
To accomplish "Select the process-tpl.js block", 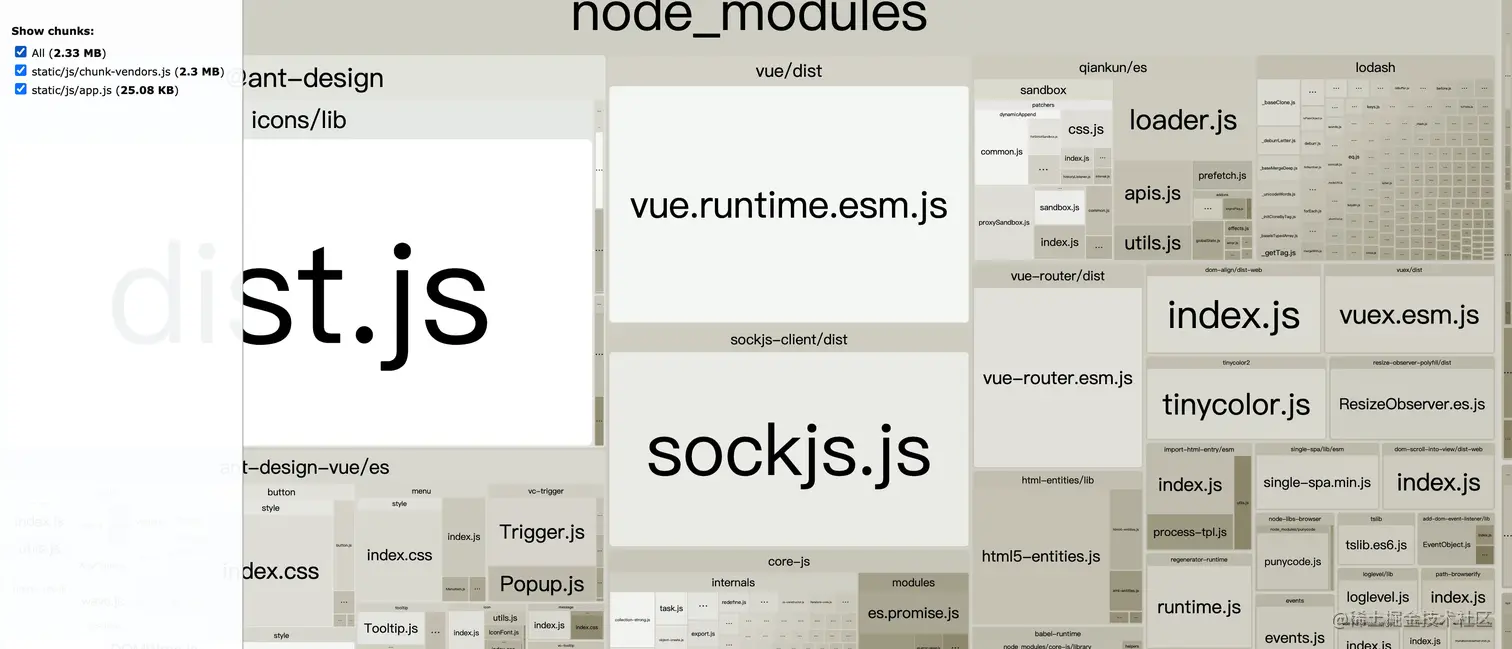I will pos(1190,532).
